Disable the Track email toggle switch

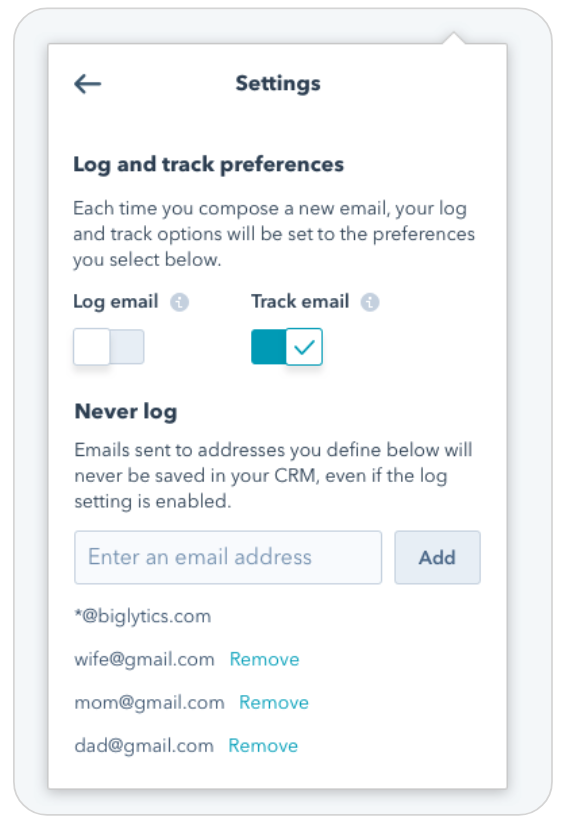[287, 347]
